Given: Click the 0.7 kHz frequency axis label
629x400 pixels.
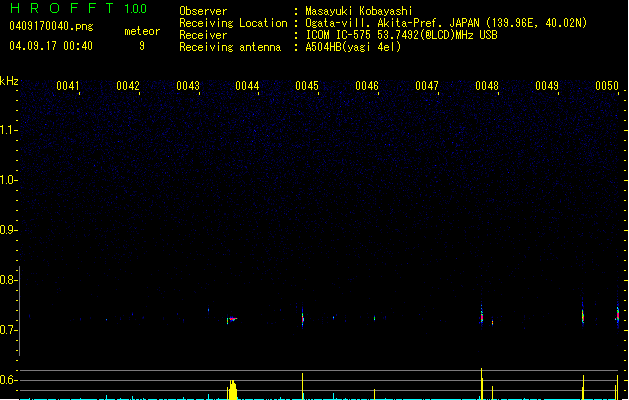Looking at the screenshot, I should (x=8, y=330).
